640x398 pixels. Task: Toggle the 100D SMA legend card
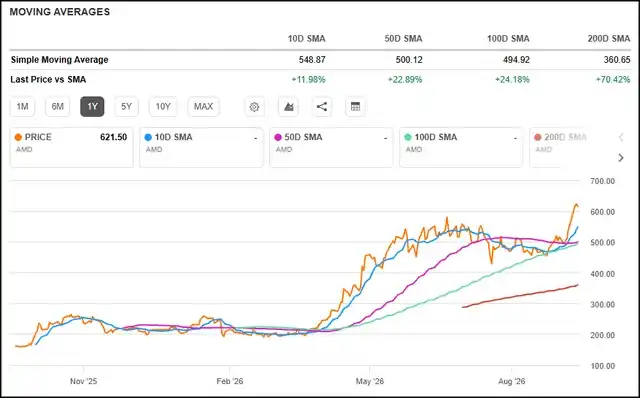[x=461, y=147]
